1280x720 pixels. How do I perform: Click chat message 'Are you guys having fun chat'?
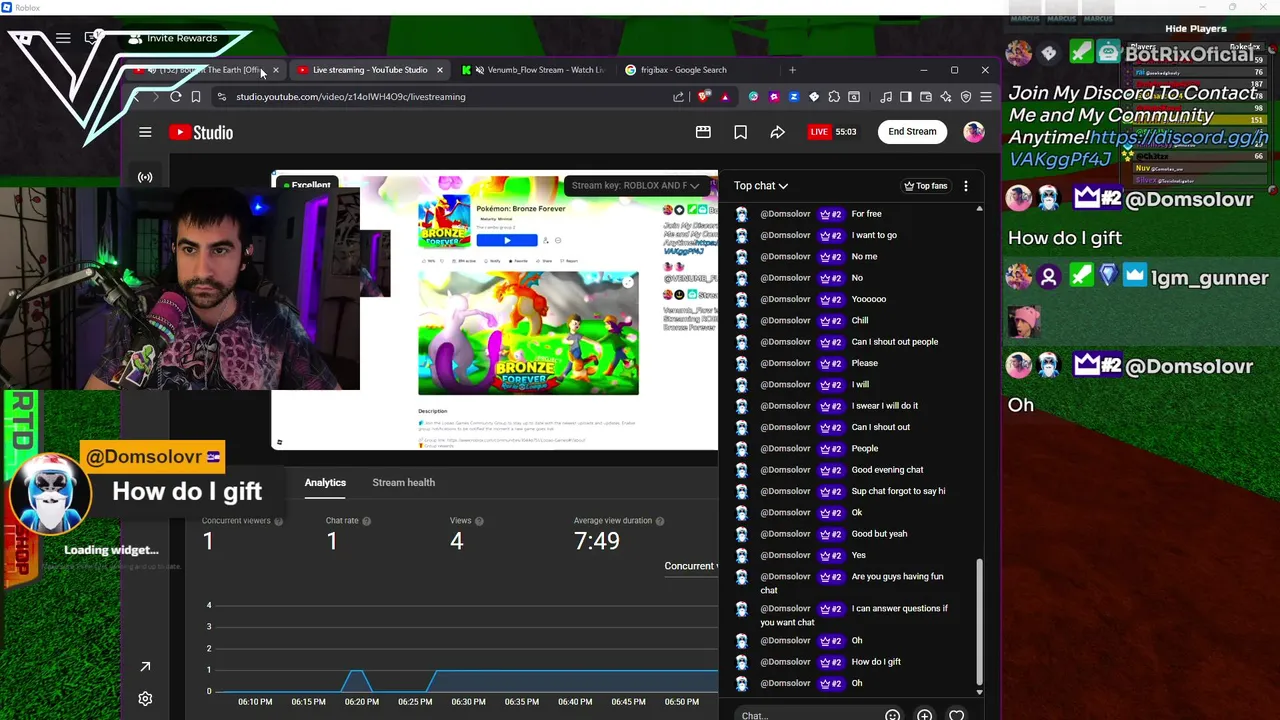point(852,583)
